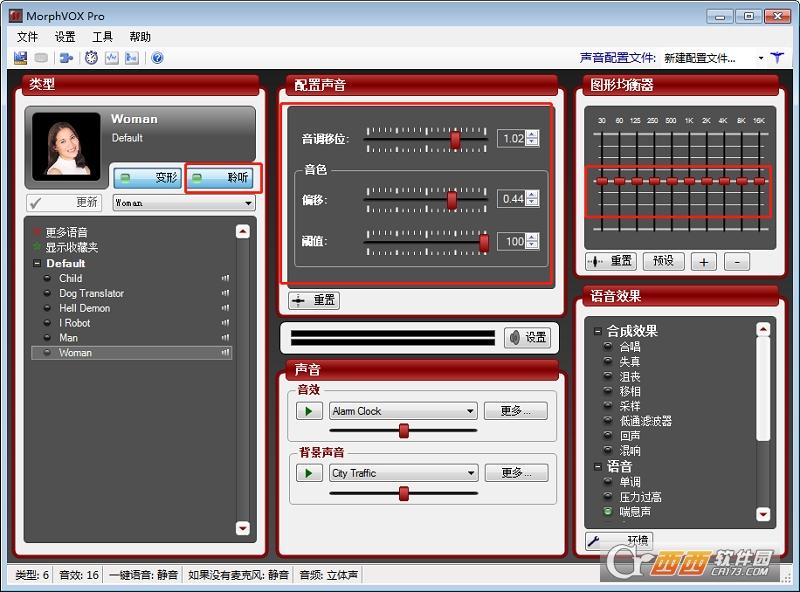Screen dimensions: 800x592
Task: Click the 音调移位 pitch shift slider handle
Action: 455,139
